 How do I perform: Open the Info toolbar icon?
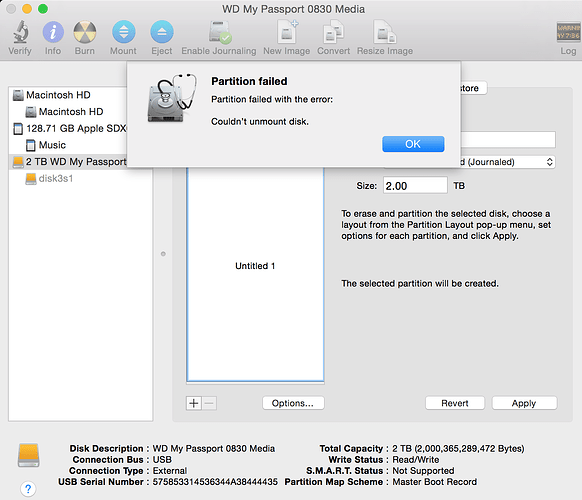point(53,32)
